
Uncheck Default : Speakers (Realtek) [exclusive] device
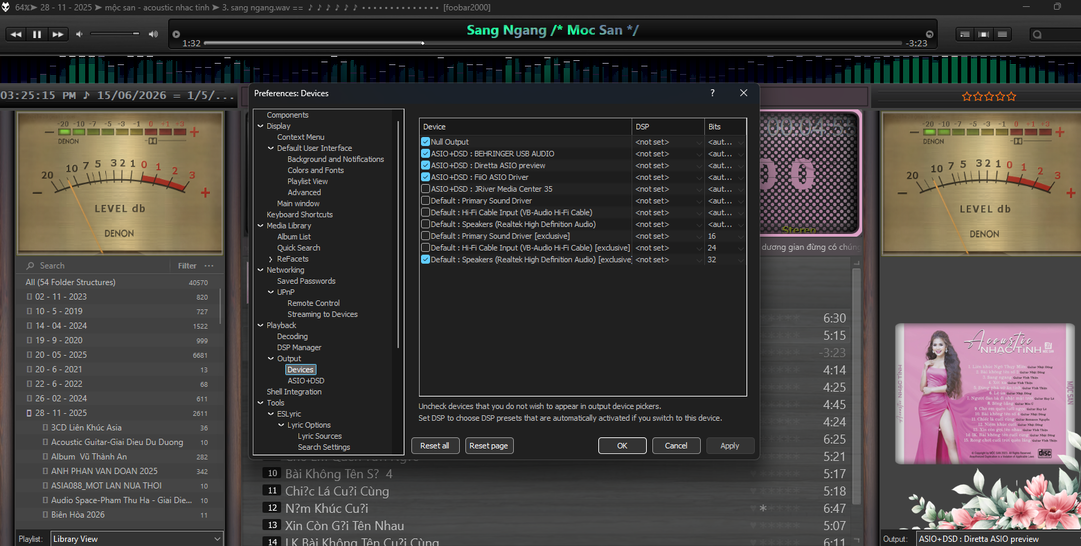pos(425,259)
